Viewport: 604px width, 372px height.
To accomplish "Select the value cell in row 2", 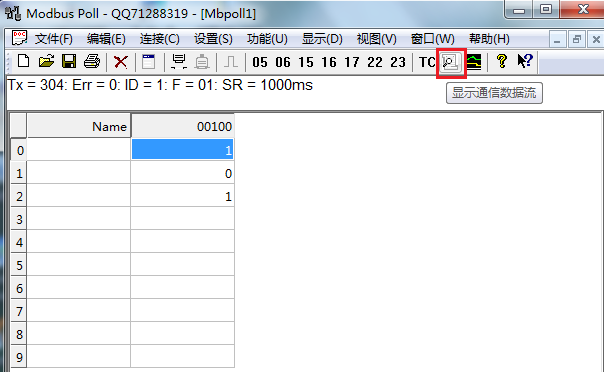I will tap(183, 196).
